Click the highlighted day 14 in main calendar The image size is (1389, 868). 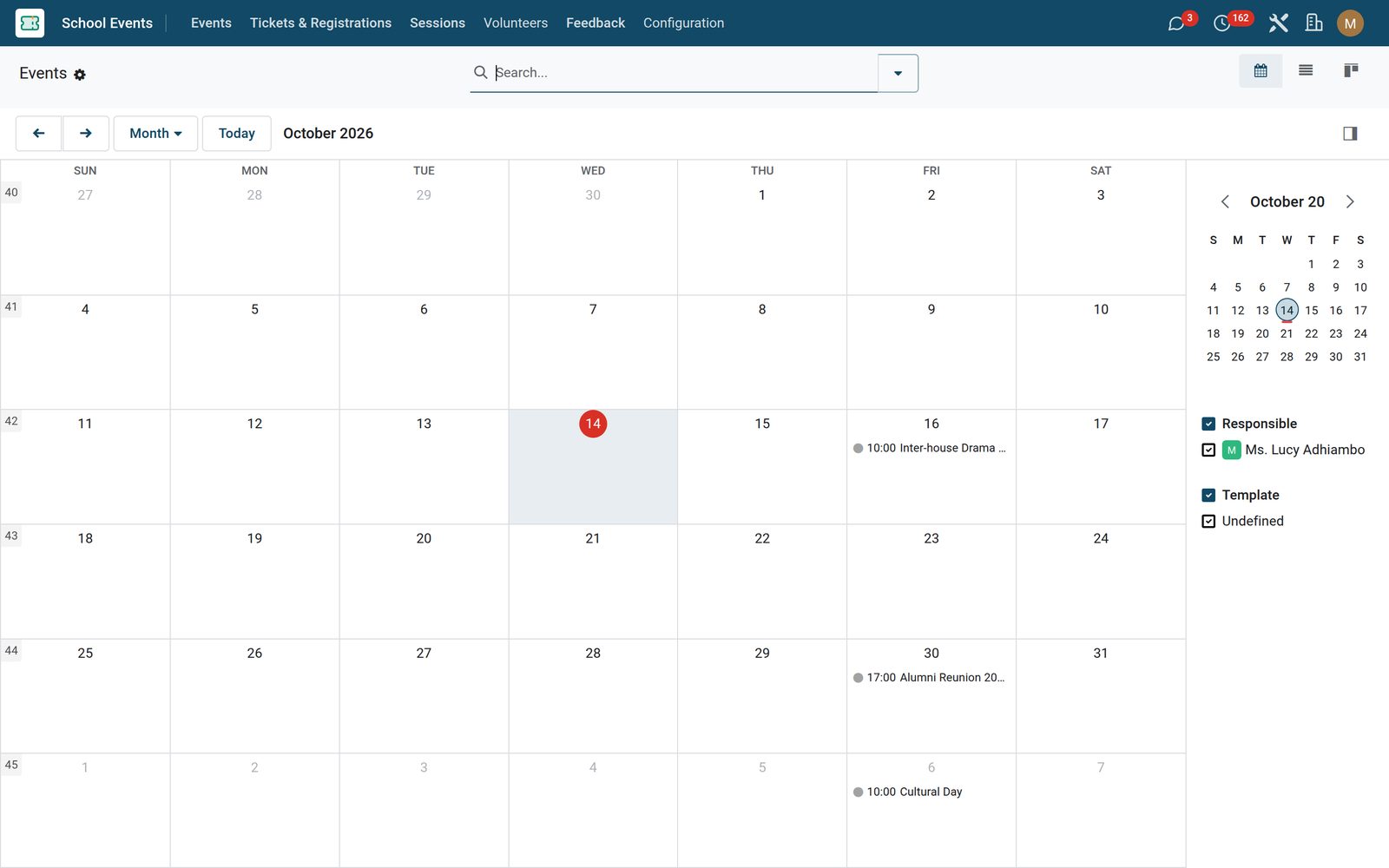tap(593, 424)
